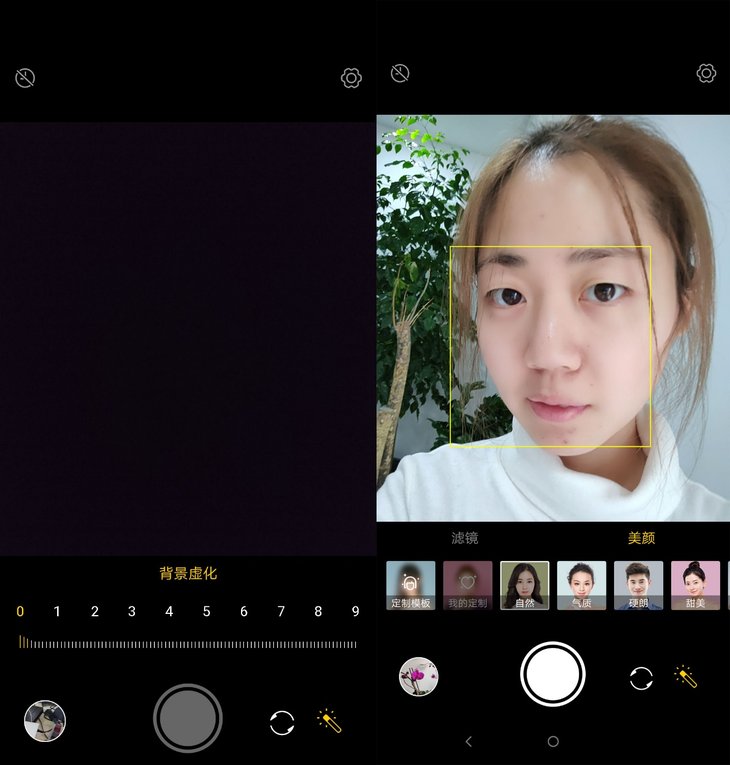This screenshot has width=730, height=765.
Task: Switch camera icon in left screen
Action: 282,723
